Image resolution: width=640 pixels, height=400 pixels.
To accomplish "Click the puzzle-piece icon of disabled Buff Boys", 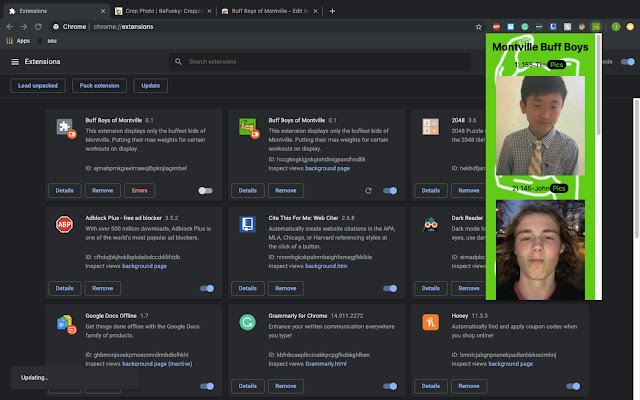I will point(66,128).
